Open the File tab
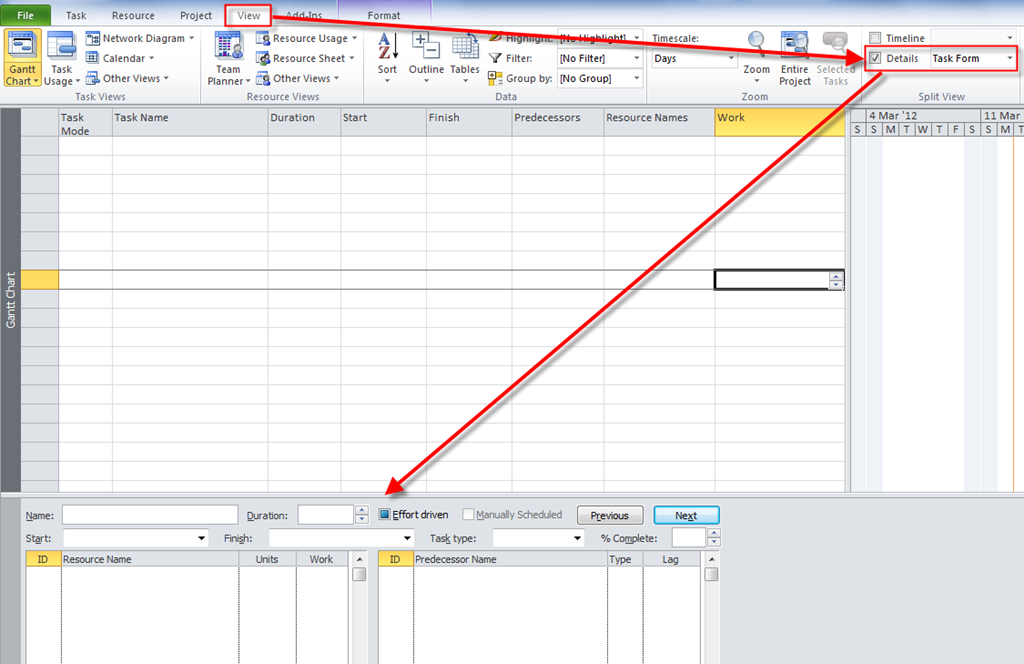The image size is (1024, 664). coord(26,16)
